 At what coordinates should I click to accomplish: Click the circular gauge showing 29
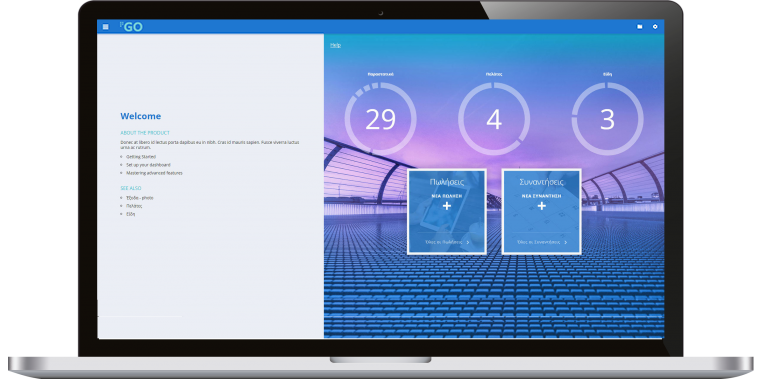(x=381, y=119)
